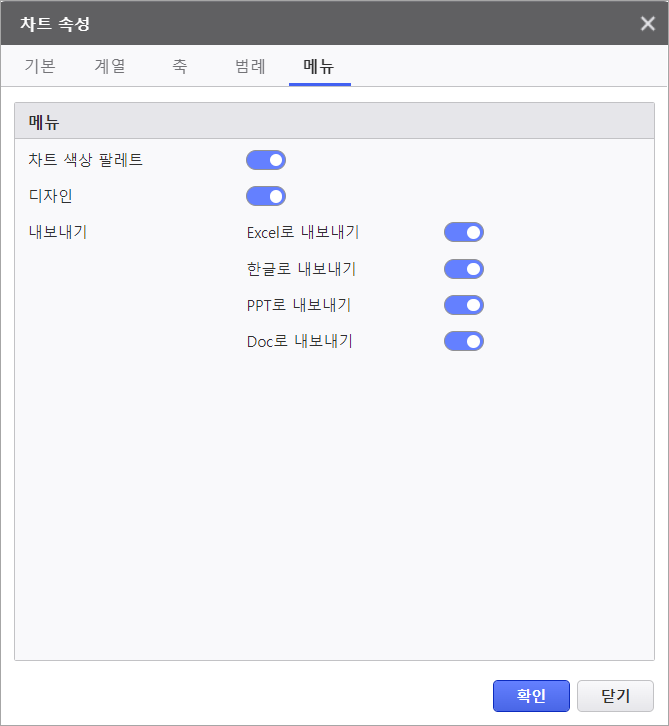Click the 디자인 label text

[51, 196]
